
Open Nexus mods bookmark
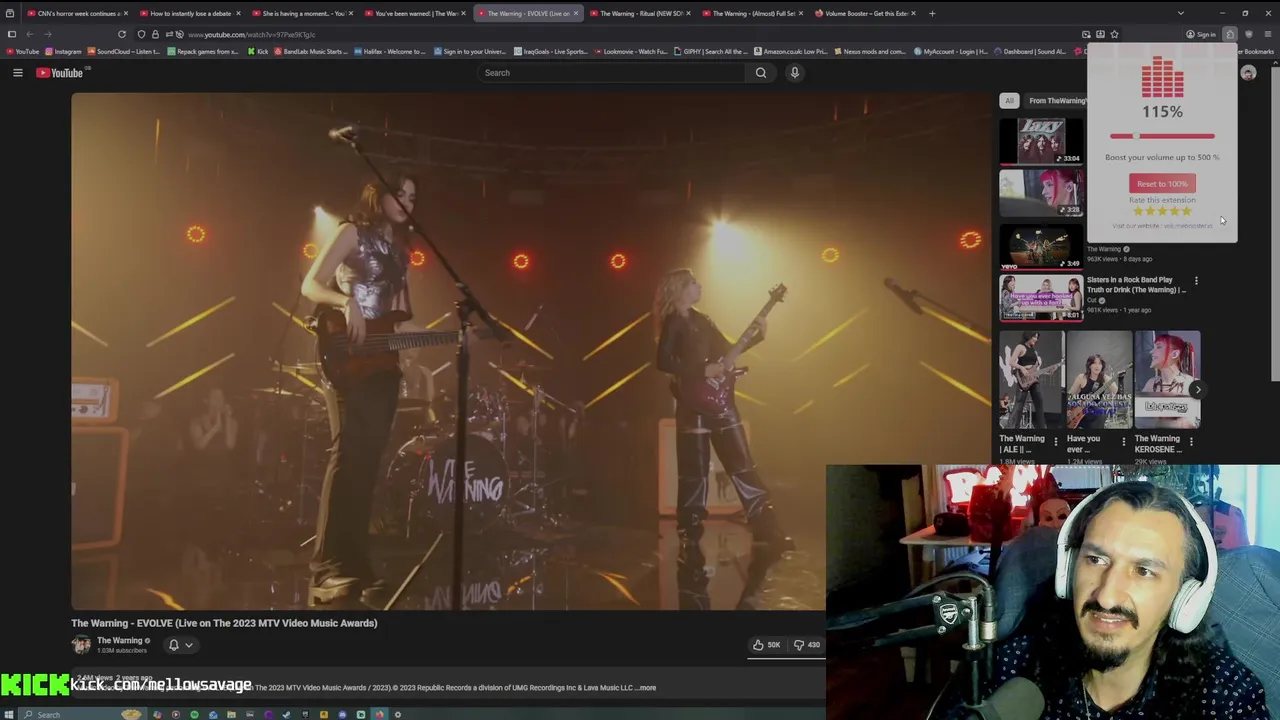click(870, 51)
